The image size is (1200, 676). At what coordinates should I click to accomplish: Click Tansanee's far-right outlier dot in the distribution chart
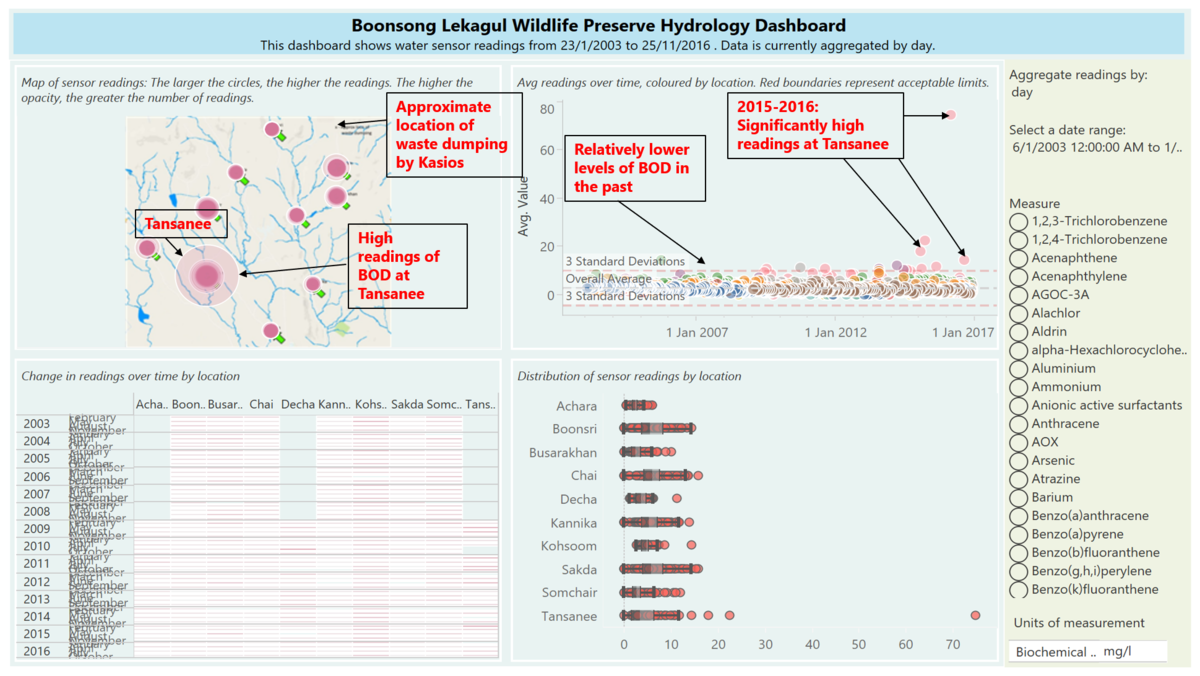[x=975, y=615]
